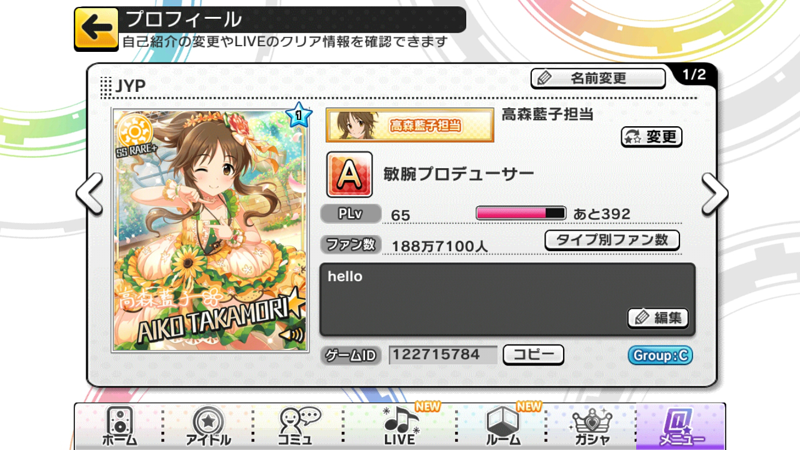800x450 pixels.
Task: Click the 名前変更 button
Action: pyautogui.click(x=598, y=79)
